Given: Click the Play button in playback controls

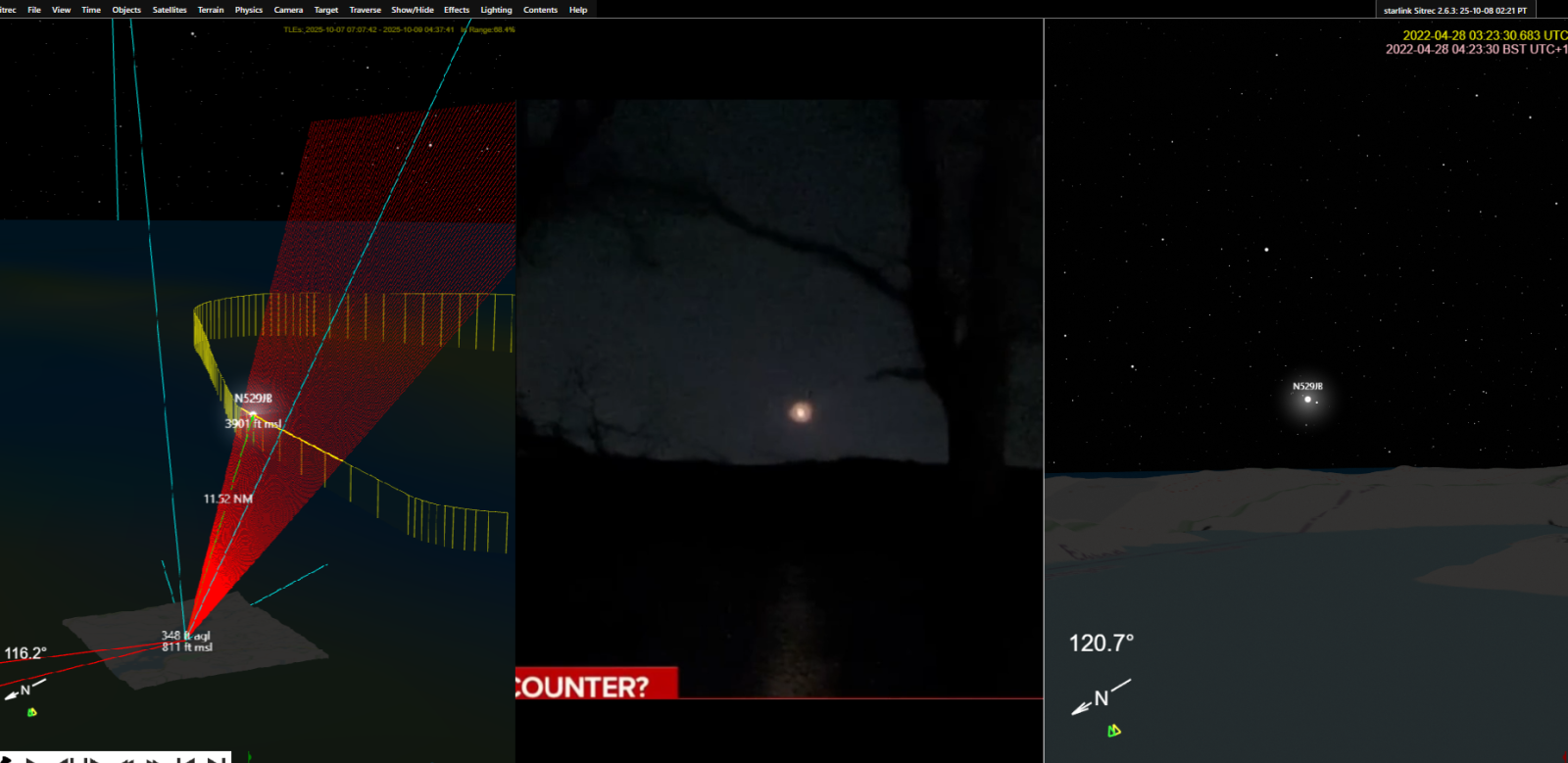Looking at the screenshot, I should point(32,759).
